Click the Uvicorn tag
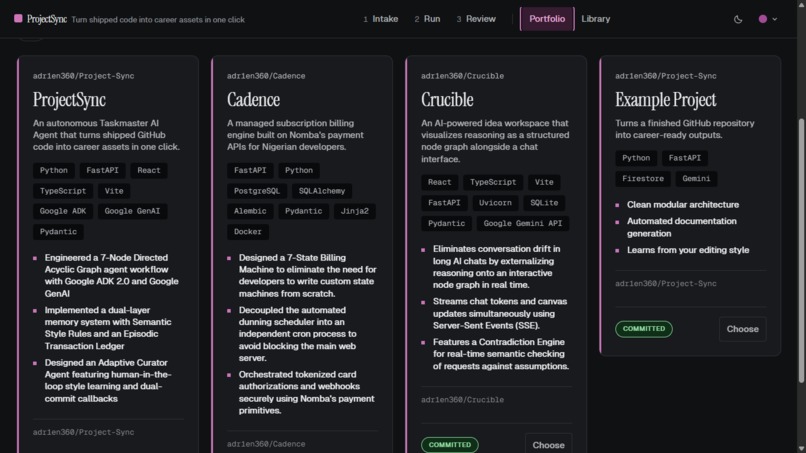Image resolution: width=806 pixels, height=453 pixels. pyautogui.click(x=495, y=203)
